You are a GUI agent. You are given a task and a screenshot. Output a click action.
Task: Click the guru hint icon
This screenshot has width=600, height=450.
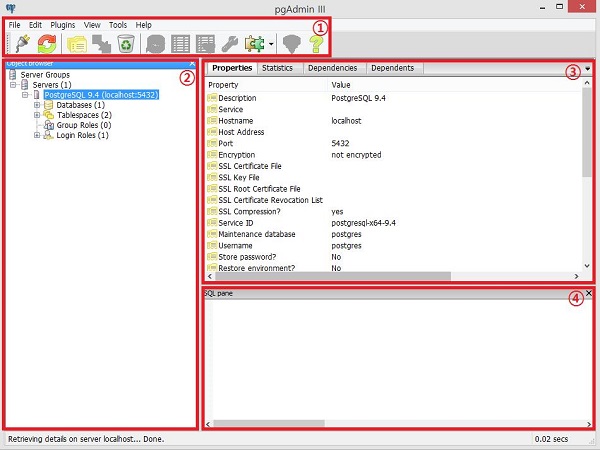coord(292,44)
